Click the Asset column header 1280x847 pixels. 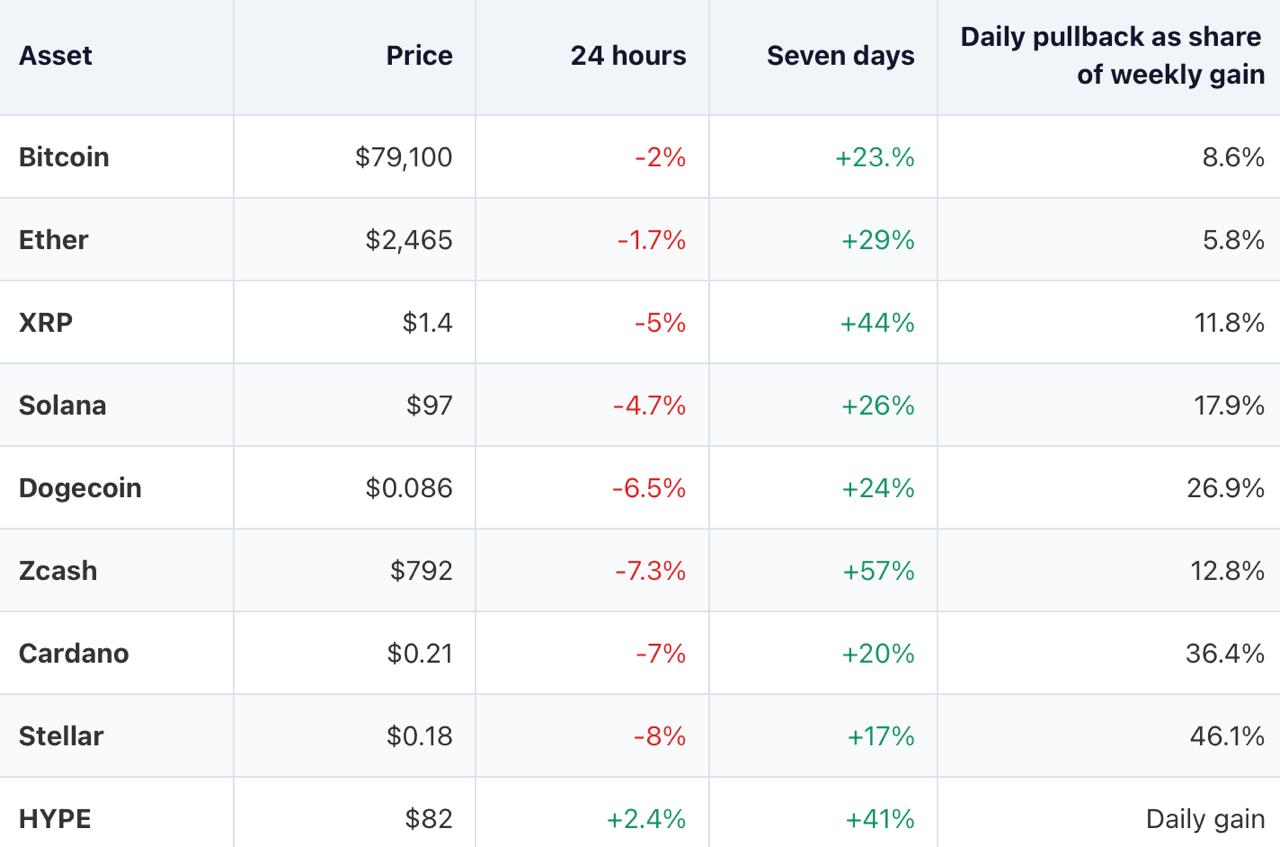[x=55, y=56]
